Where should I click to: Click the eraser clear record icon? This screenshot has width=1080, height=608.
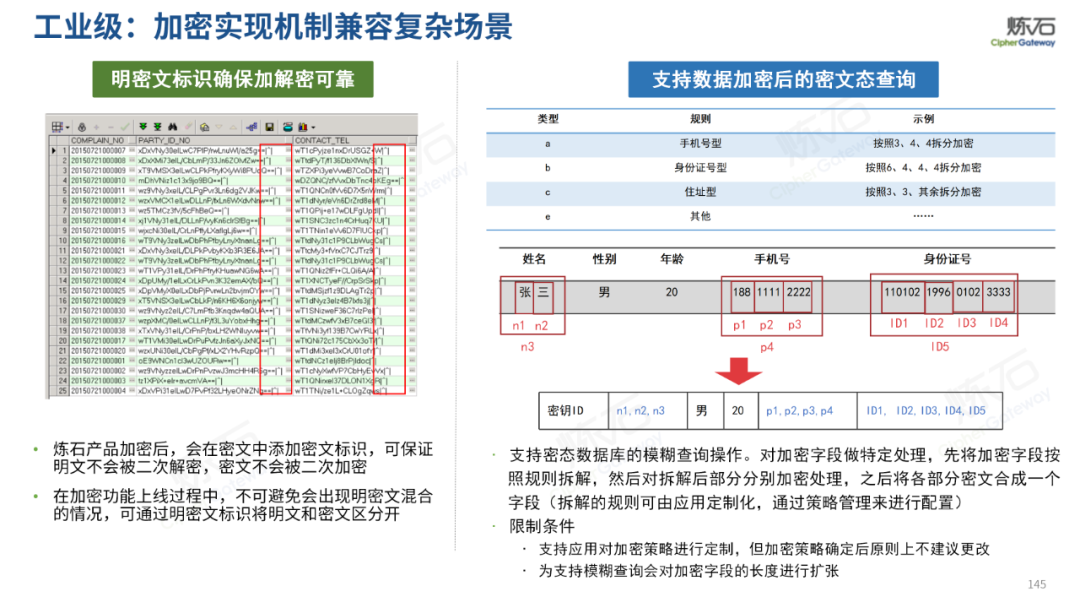click(187, 127)
